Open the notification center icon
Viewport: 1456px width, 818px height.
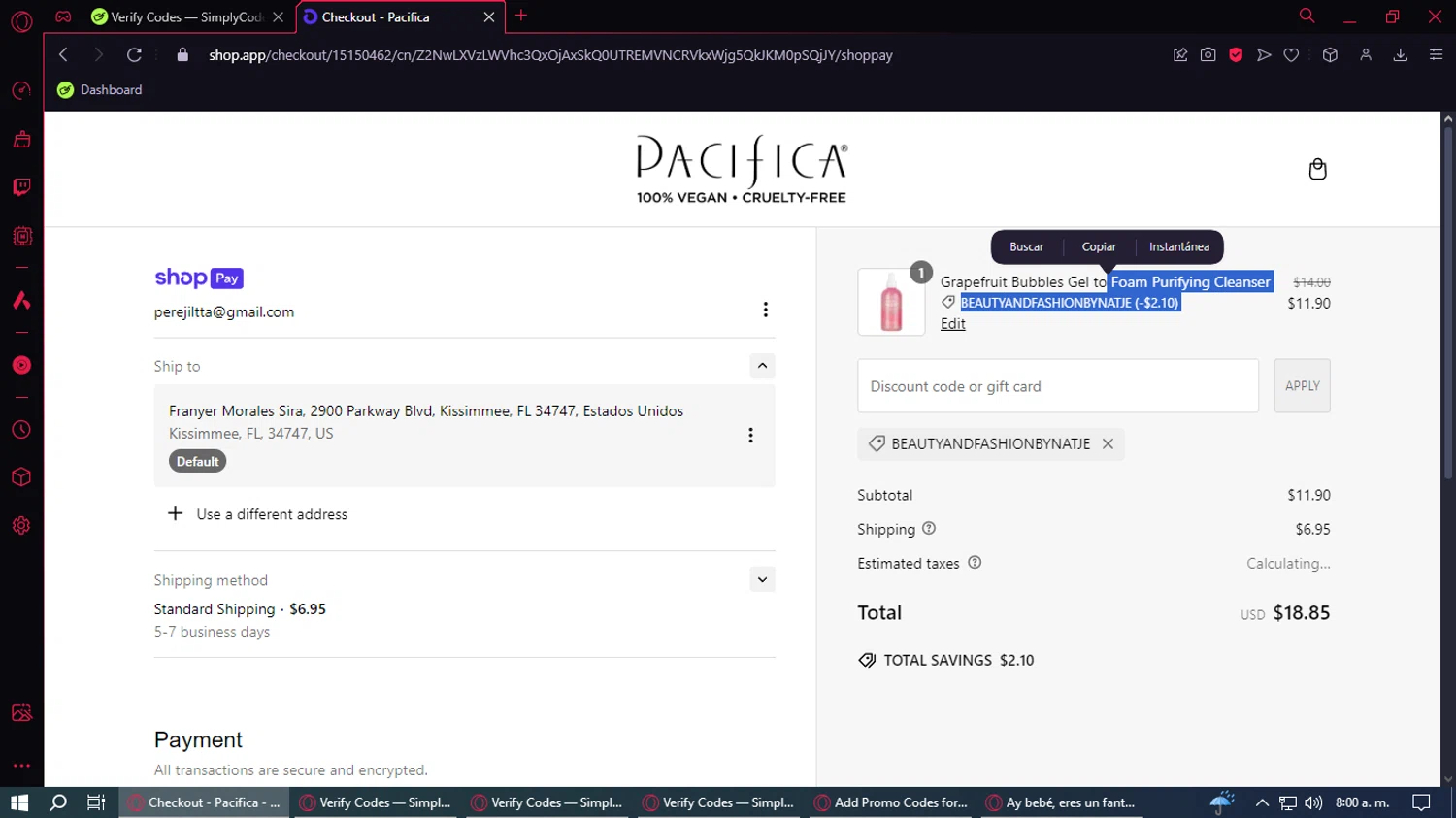[1421, 802]
